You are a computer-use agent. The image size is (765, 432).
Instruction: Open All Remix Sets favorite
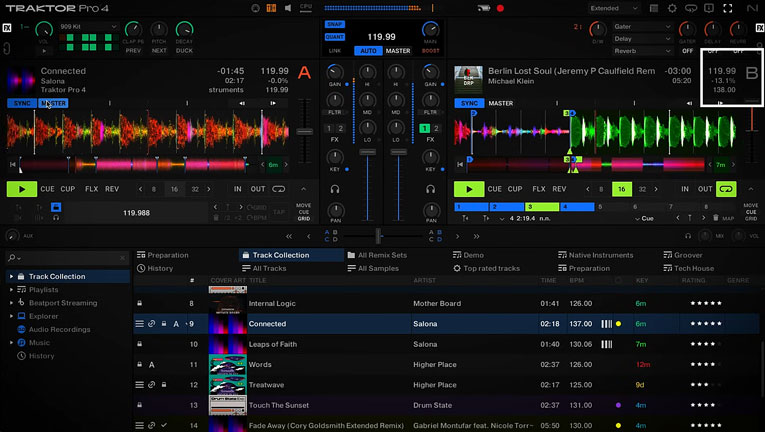[377, 255]
